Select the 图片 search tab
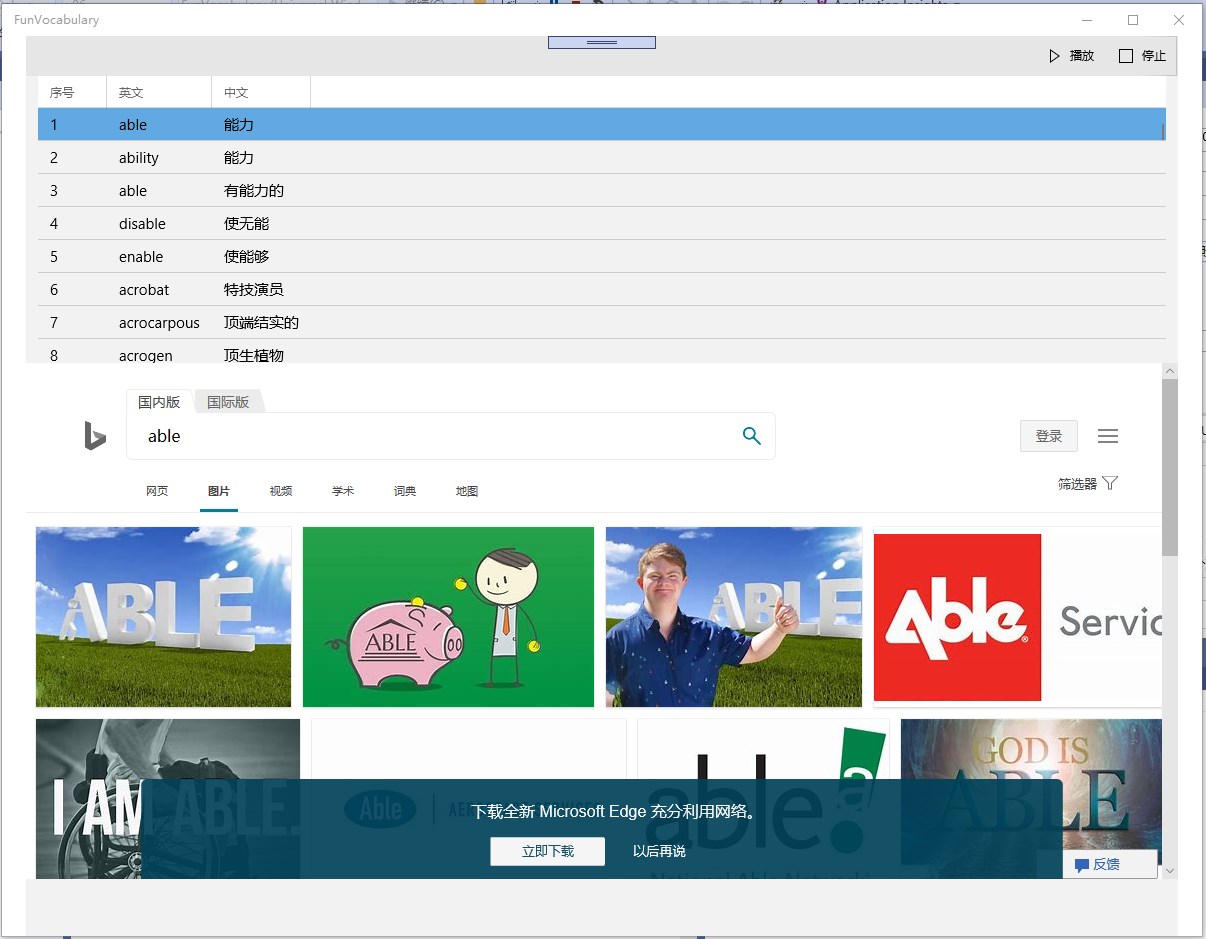The image size is (1206, 939). 219,491
